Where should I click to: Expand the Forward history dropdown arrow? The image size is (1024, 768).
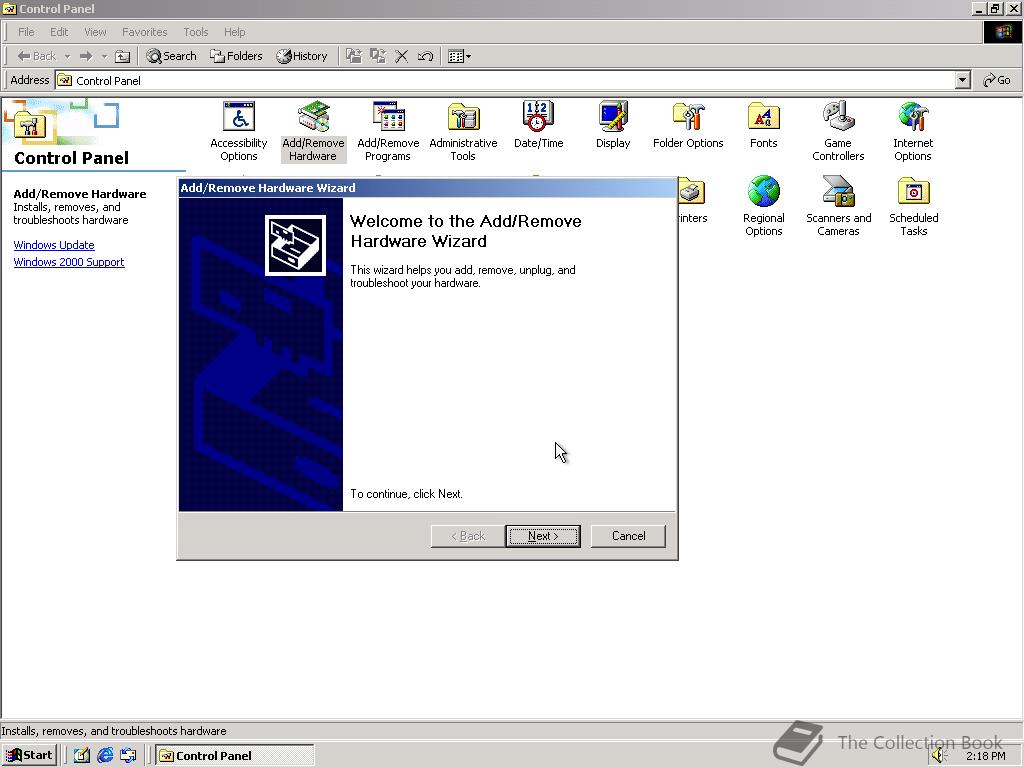[104, 56]
